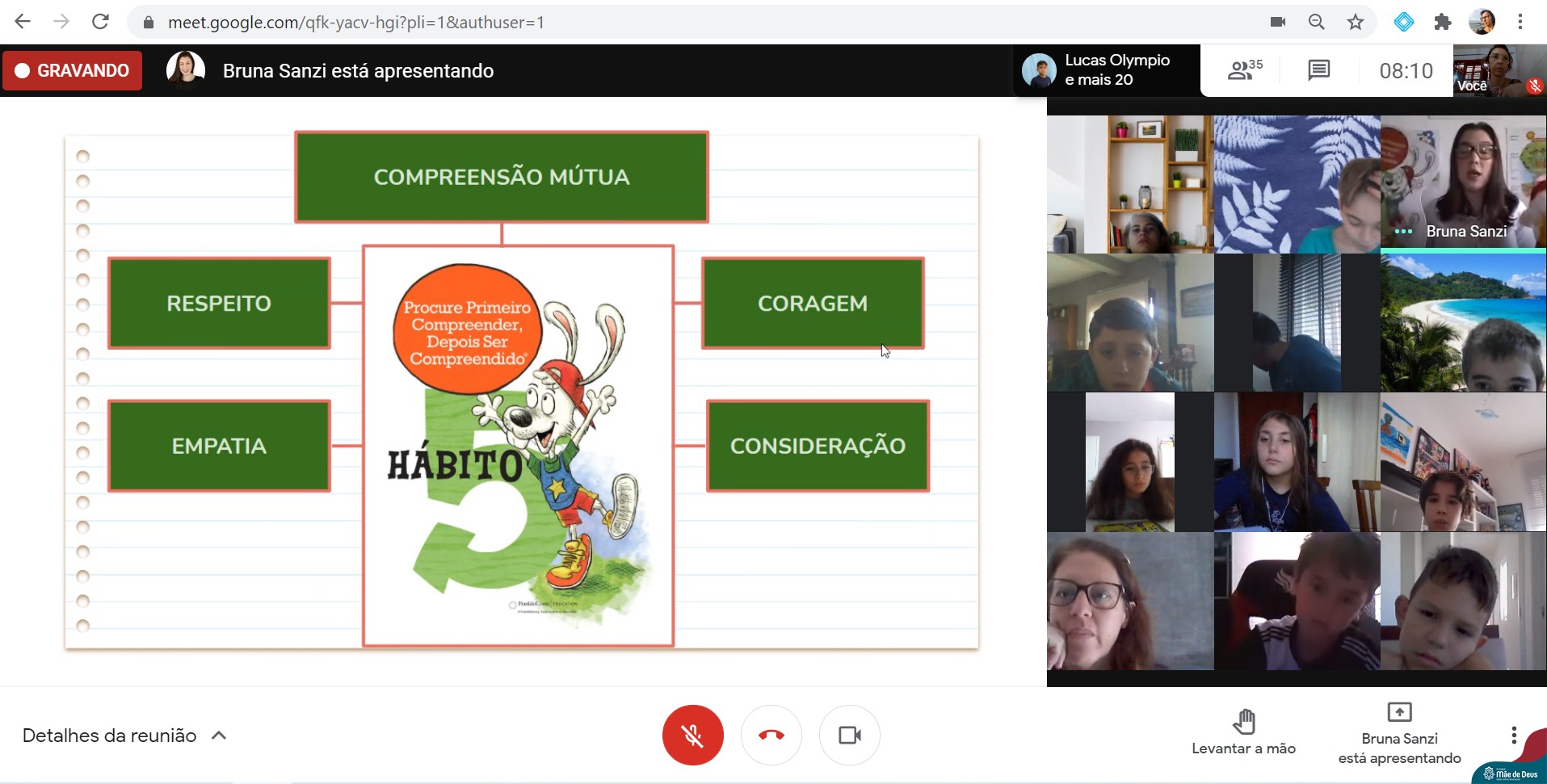The image size is (1547, 784).
Task: Reload the Google Meet page
Action: pyautogui.click(x=100, y=22)
